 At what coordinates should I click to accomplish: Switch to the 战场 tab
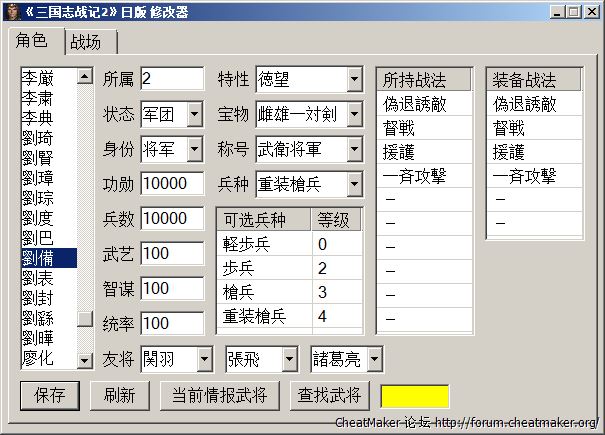pyautogui.click(x=90, y=43)
